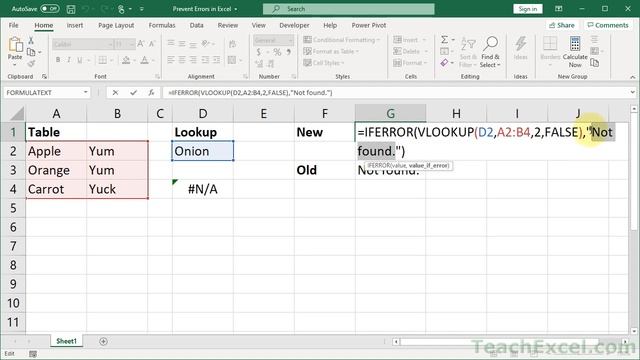Open Format as Table dropdown

(x=331, y=51)
